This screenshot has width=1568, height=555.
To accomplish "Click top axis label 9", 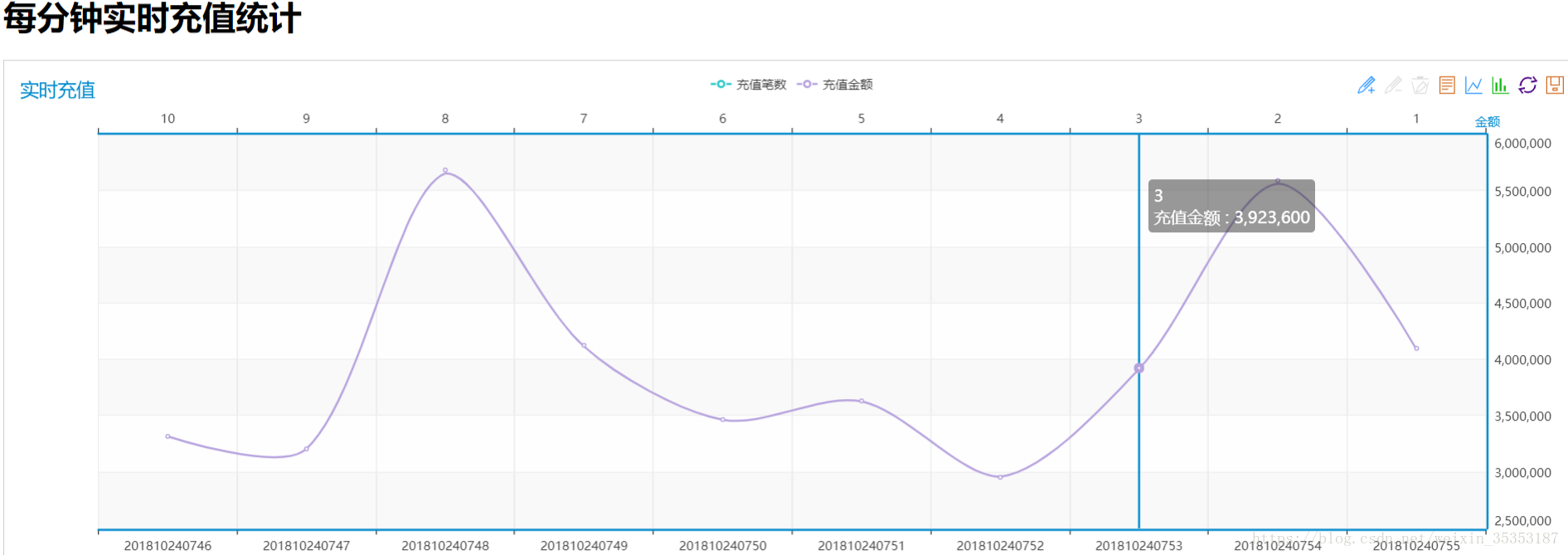I will point(306,119).
